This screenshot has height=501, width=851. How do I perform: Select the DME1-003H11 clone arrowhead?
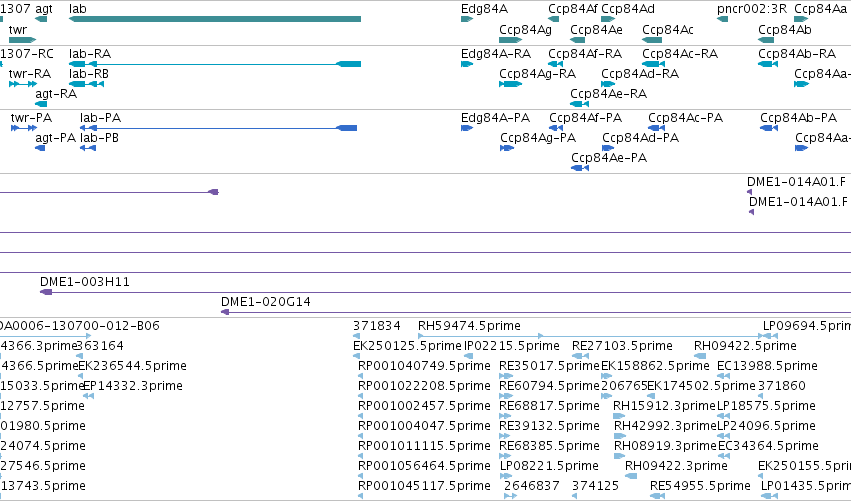coord(46,292)
